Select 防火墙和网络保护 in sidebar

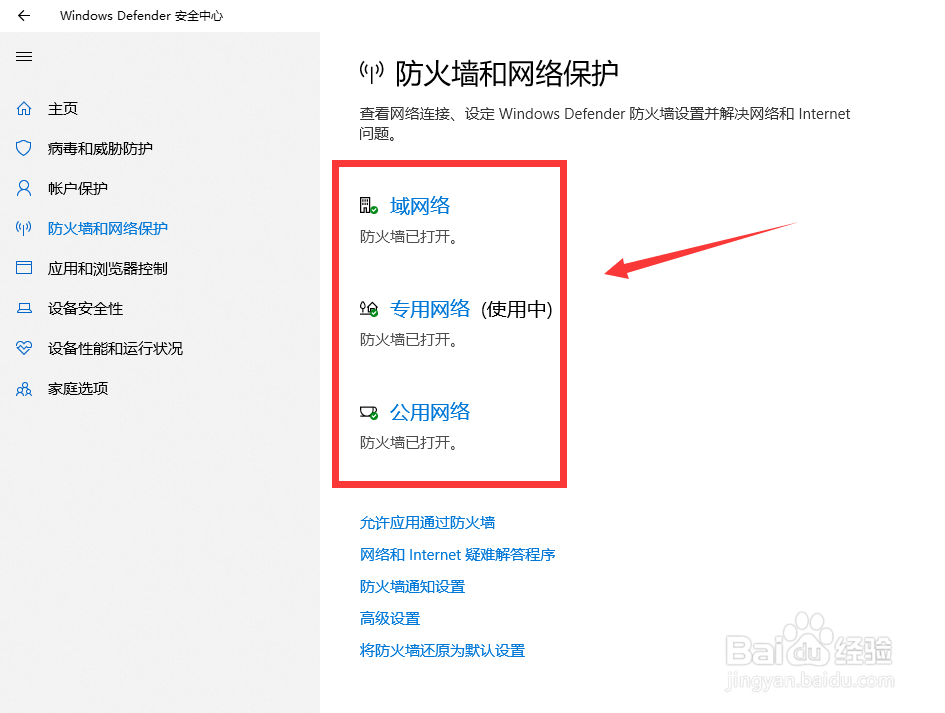coord(108,228)
